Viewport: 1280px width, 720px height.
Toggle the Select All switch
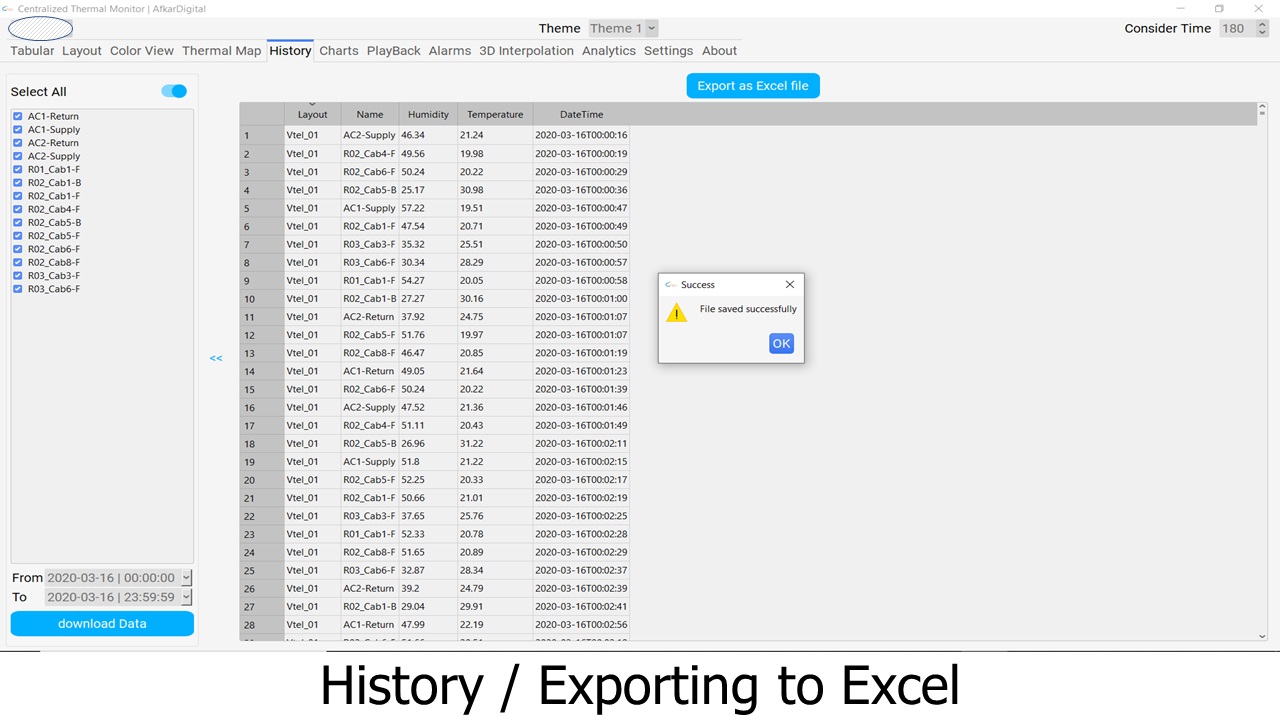(x=174, y=91)
